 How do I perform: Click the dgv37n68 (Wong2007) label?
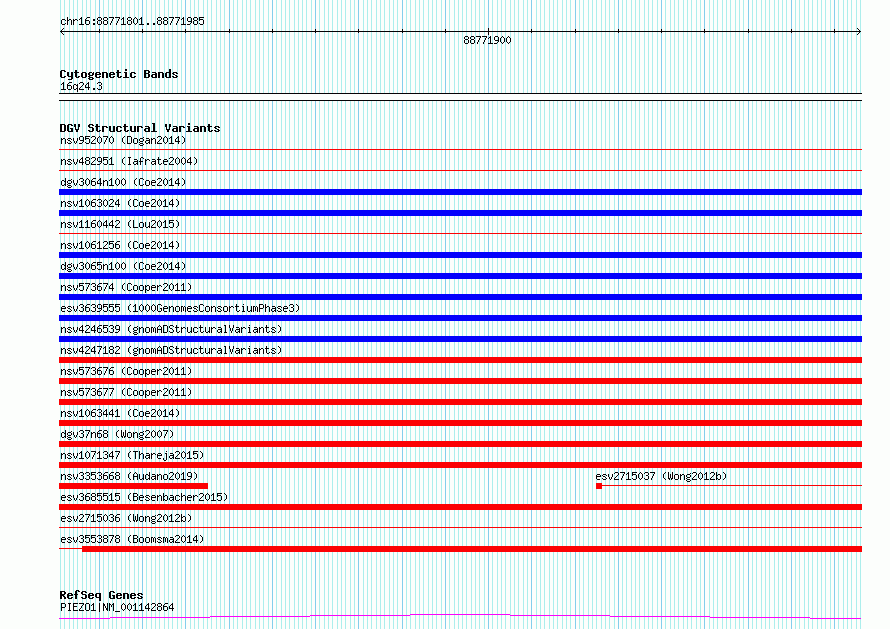(117, 434)
